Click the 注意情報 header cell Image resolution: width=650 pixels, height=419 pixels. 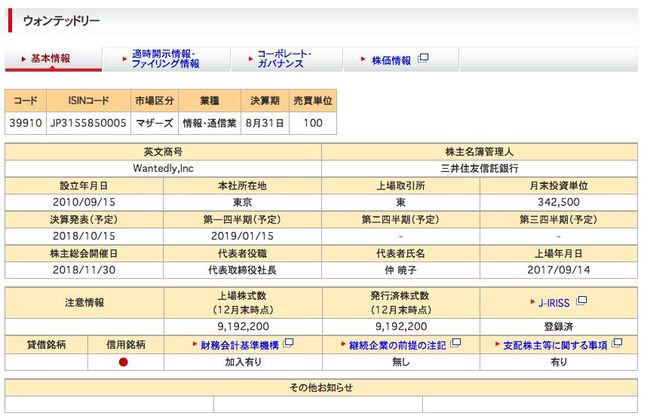click(x=85, y=303)
